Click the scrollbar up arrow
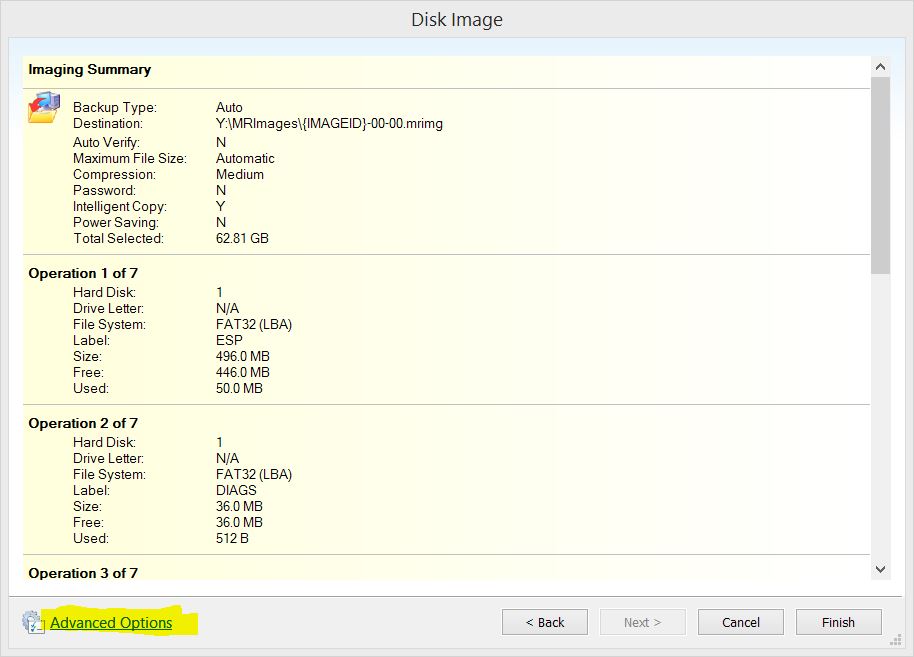The height and width of the screenshot is (657, 914). (880, 67)
